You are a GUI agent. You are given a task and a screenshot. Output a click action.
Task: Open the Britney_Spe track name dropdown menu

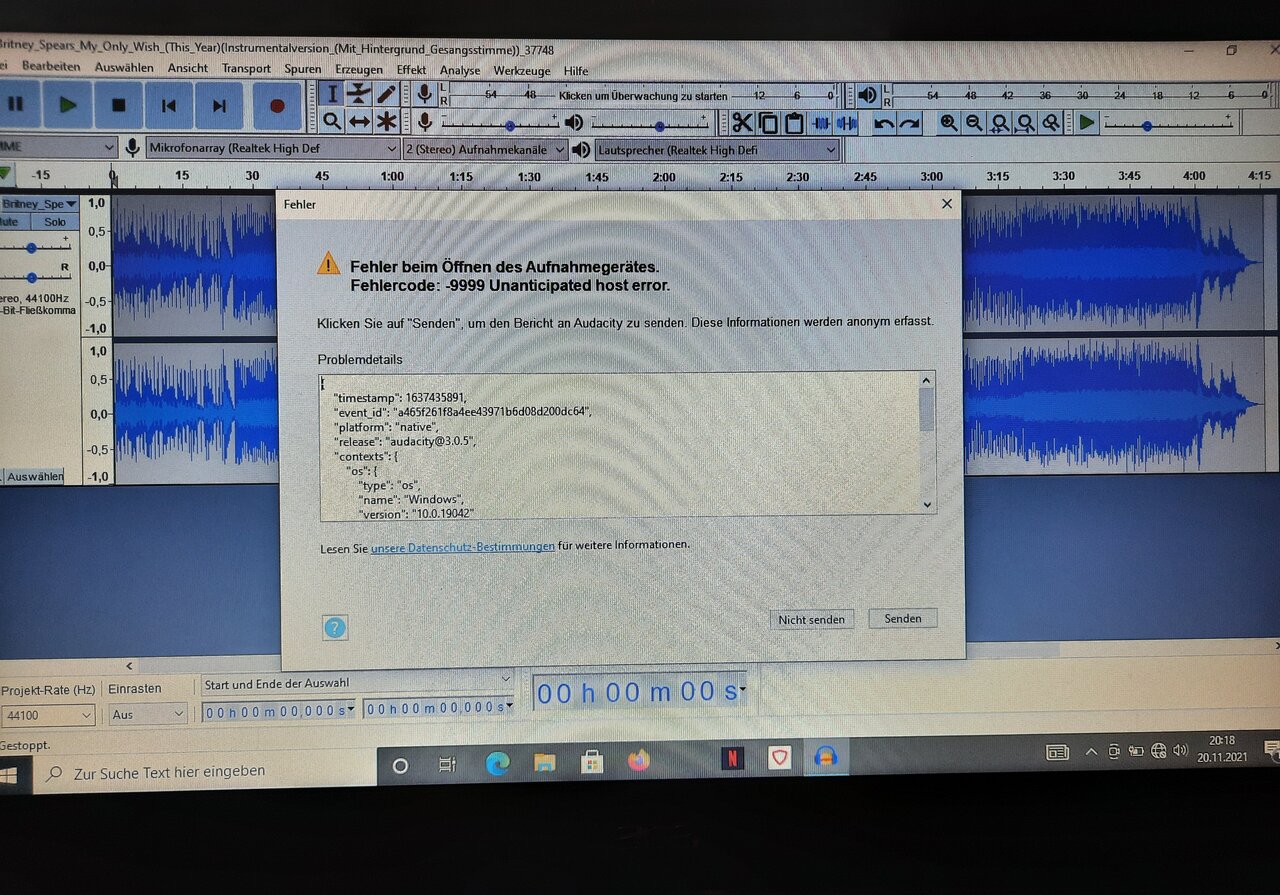click(x=40, y=204)
